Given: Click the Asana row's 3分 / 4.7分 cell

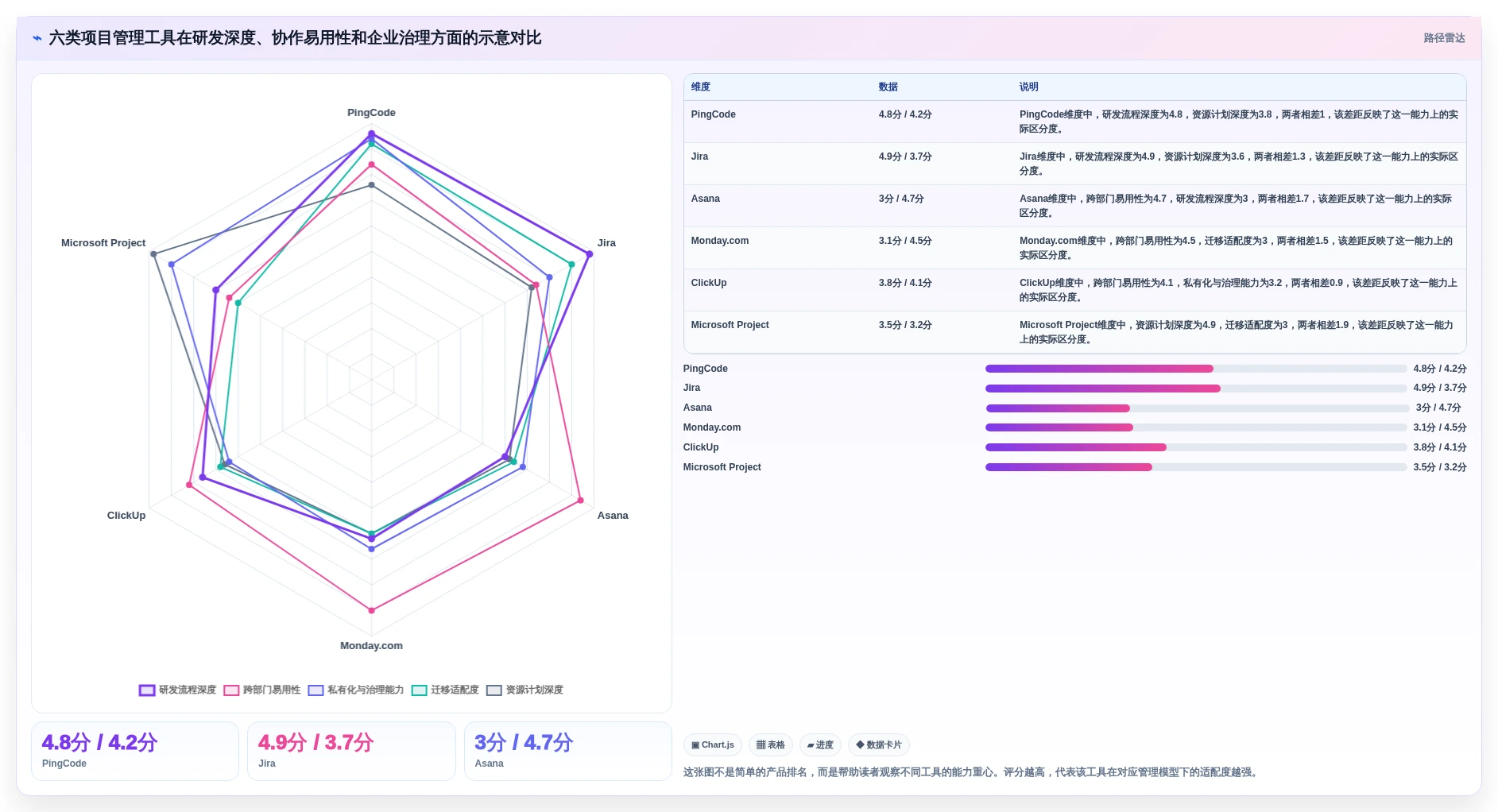Looking at the screenshot, I should pyautogui.click(x=901, y=199).
